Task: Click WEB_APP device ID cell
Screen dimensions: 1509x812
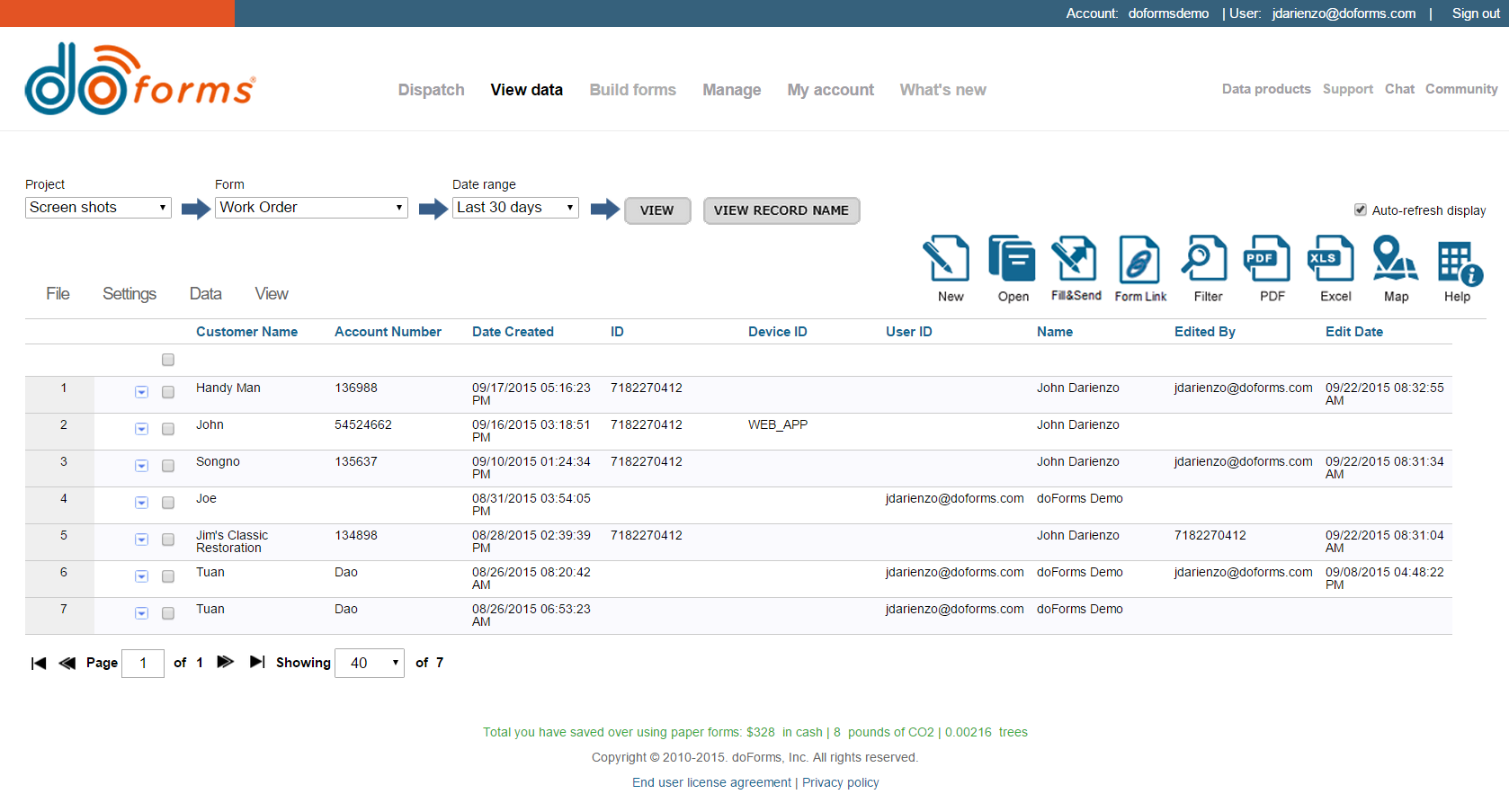Action: coord(778,424)
